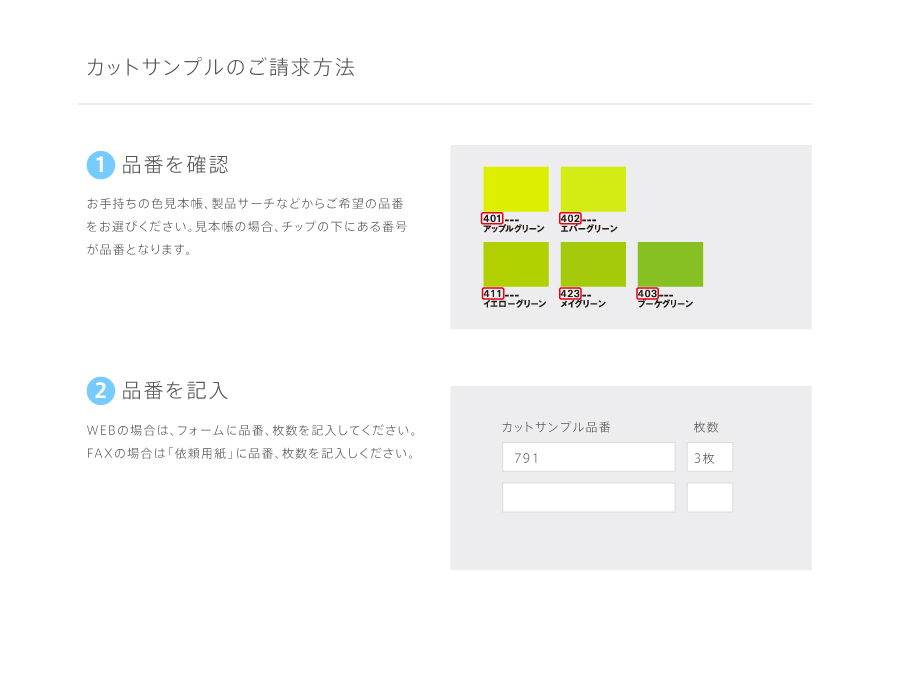Screen dimensions: 916x693
Task: Click the heading カットサンプルのご請求方法
Action: tap(221, 67)
